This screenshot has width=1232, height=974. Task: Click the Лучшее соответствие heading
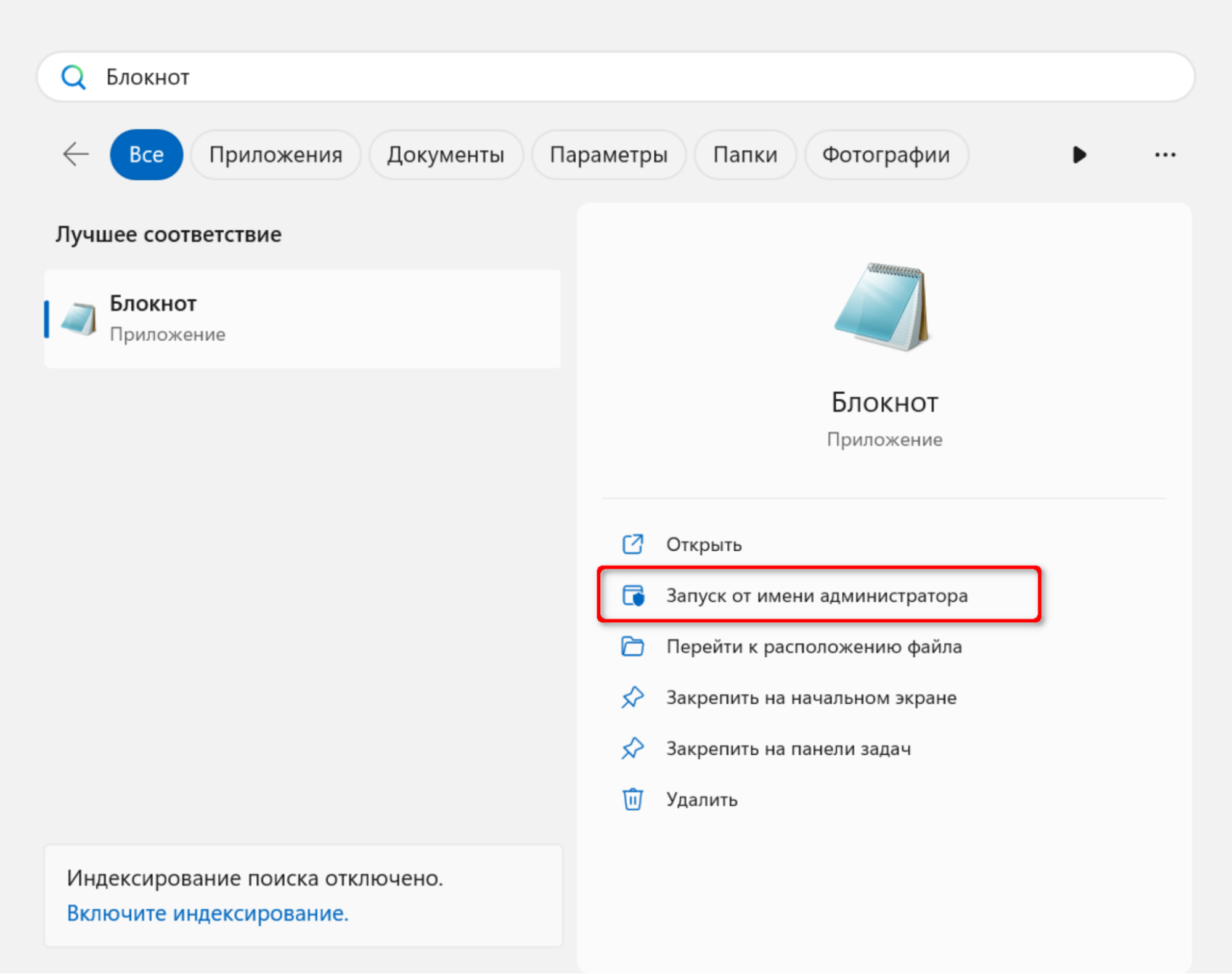[x=168, y=235]
